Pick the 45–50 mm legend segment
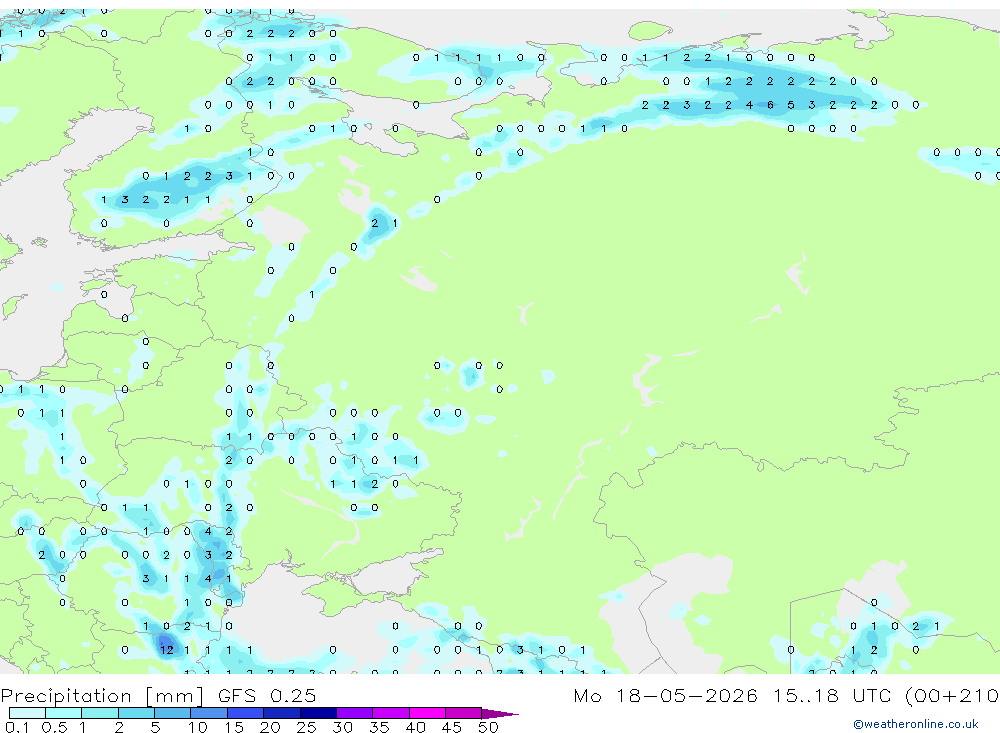 pos(464,713)
